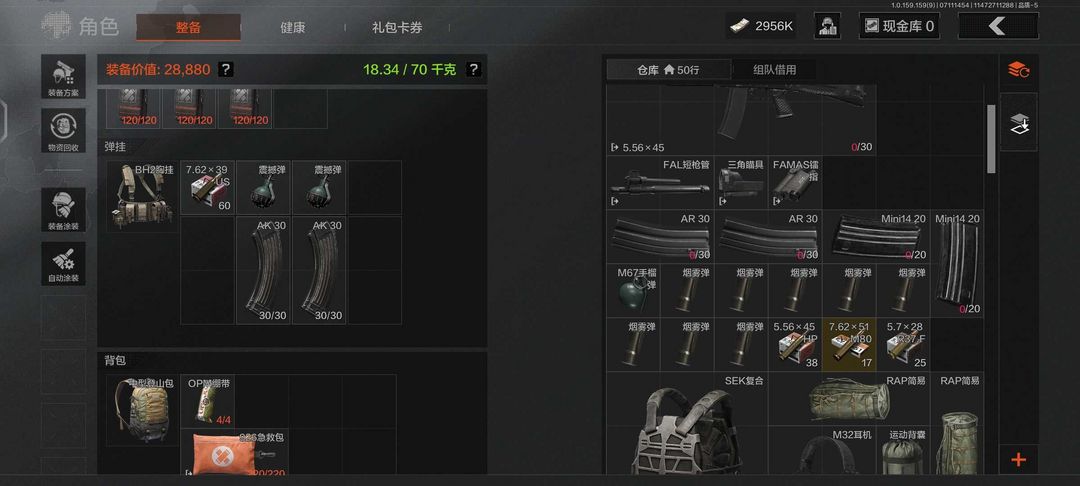This screenshot has width=1080, height=486.
Task: Switch to the 礼包卡券 tab
Action: click(397, 28)
